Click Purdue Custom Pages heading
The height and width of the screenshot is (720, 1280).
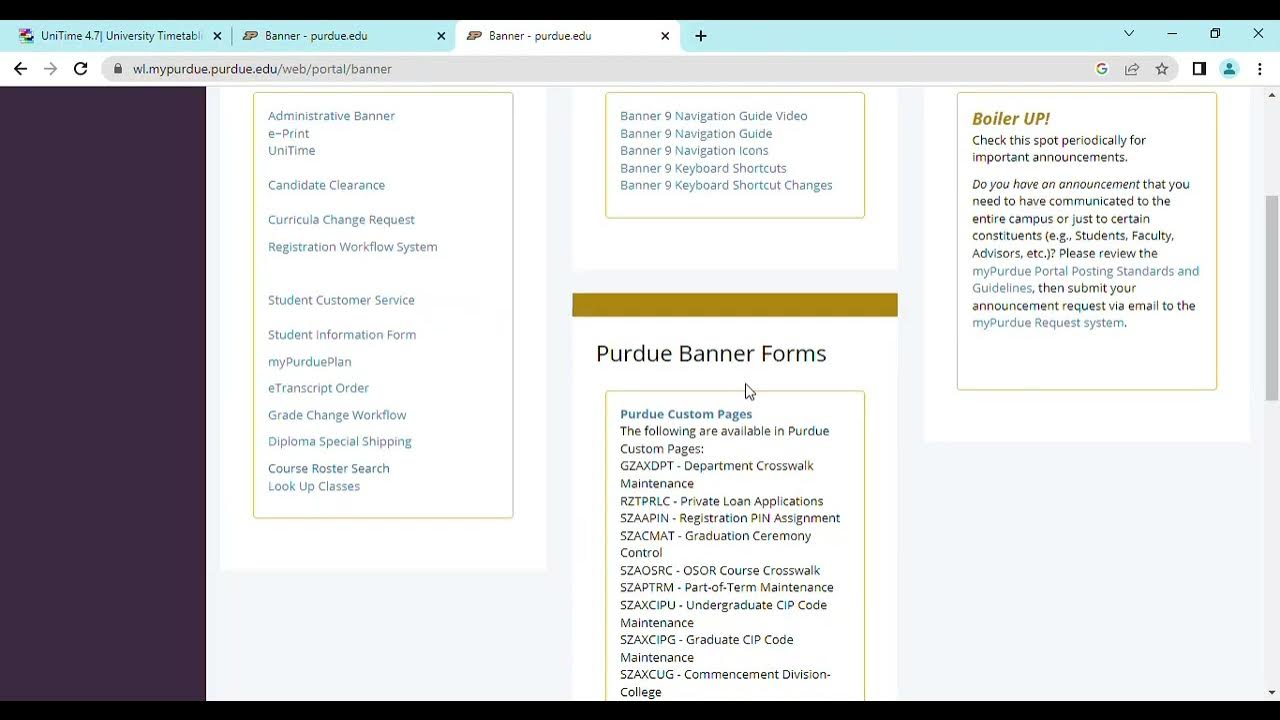click(x=686, y=414)
